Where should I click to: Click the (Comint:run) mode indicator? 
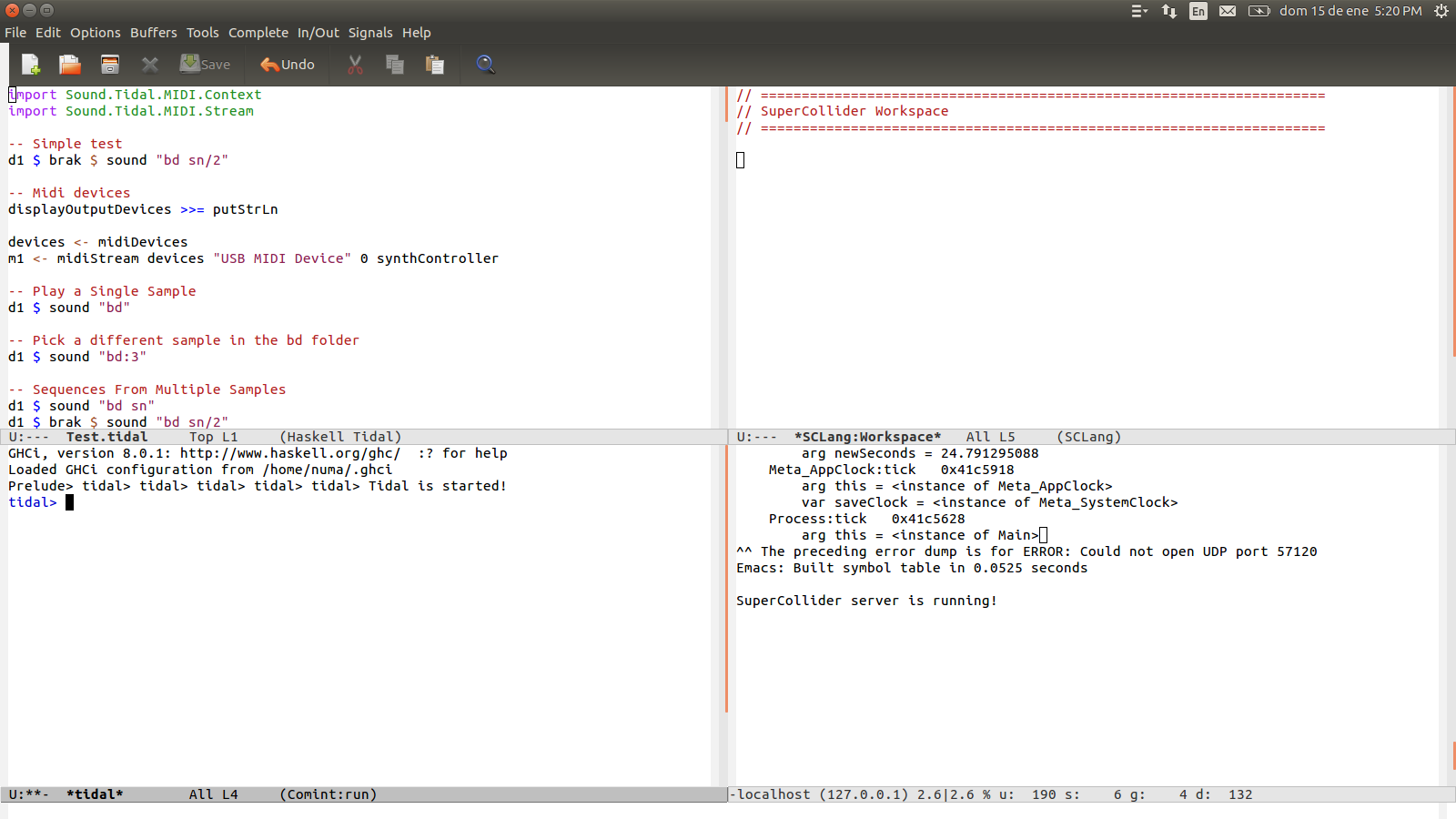click(329, 794)
